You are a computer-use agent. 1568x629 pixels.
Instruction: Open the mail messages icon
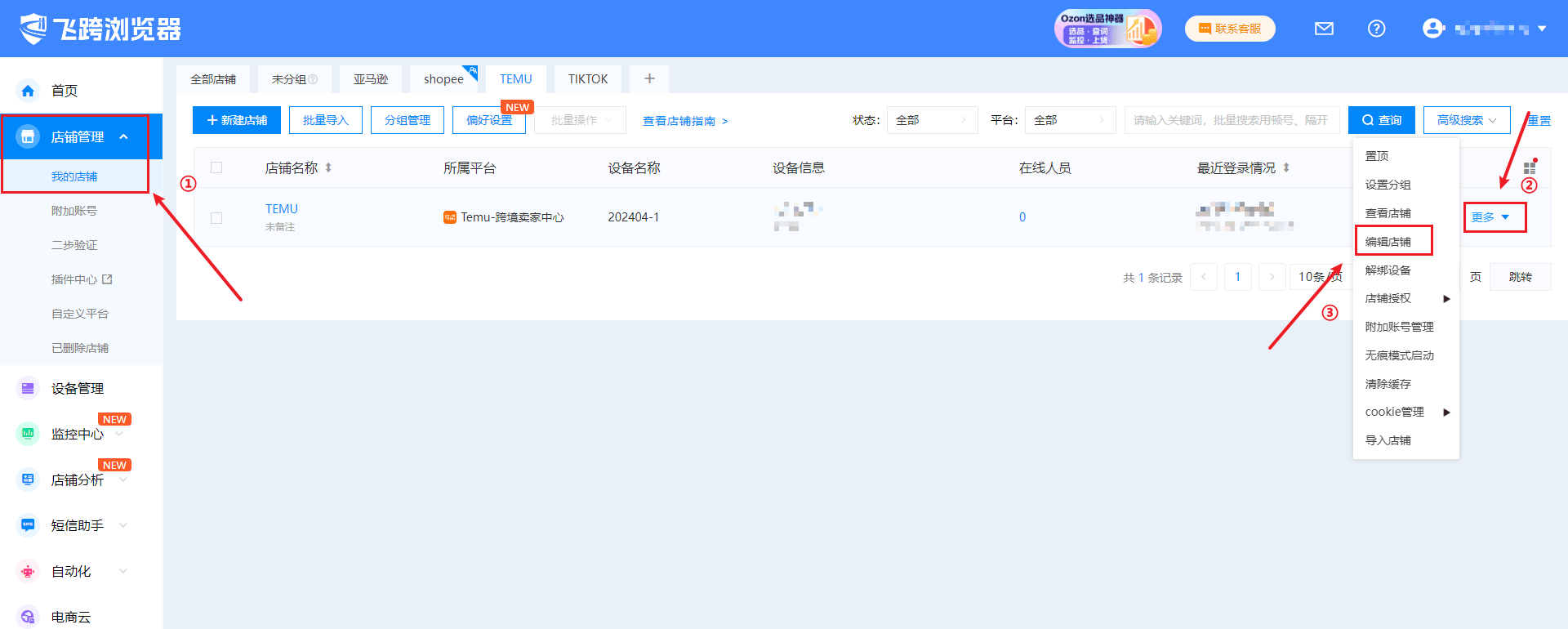click(x=1324, y=29)
